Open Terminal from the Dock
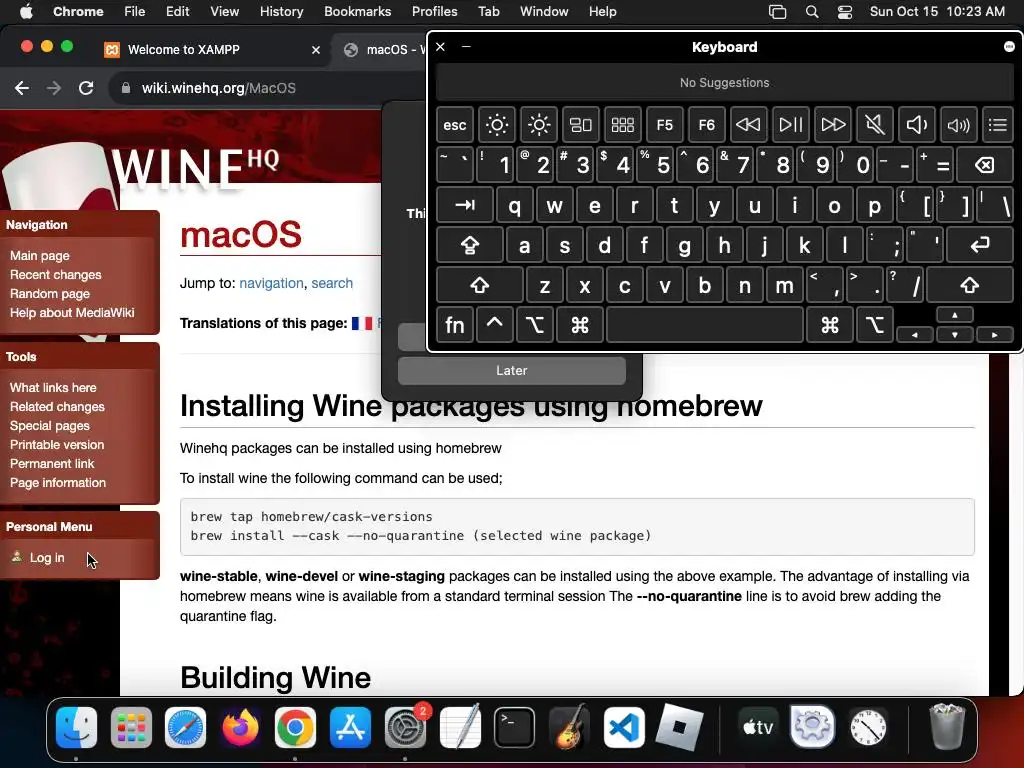The image size is (1024, 768). 514,728
